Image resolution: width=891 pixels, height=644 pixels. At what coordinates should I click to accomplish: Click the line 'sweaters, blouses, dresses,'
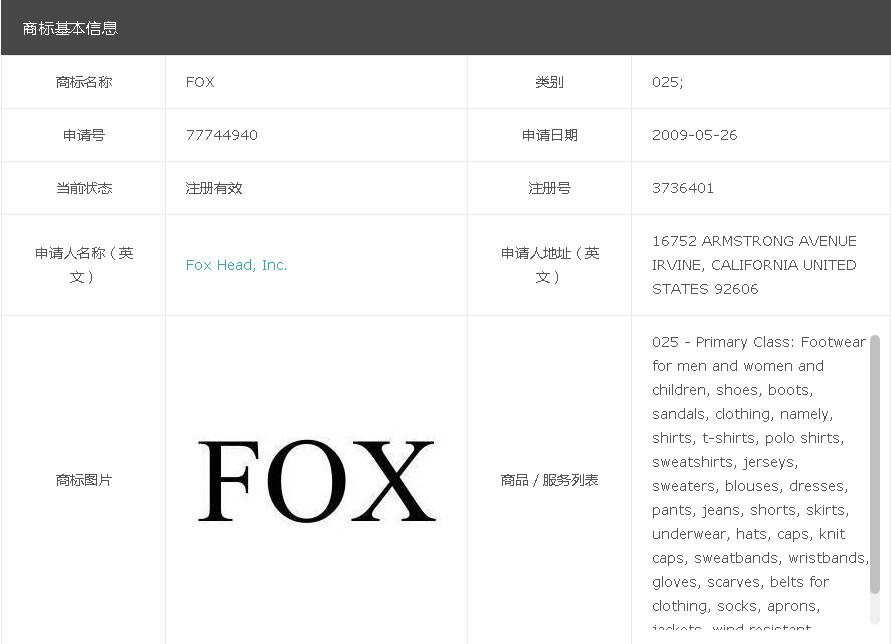(x=750, y=486)
